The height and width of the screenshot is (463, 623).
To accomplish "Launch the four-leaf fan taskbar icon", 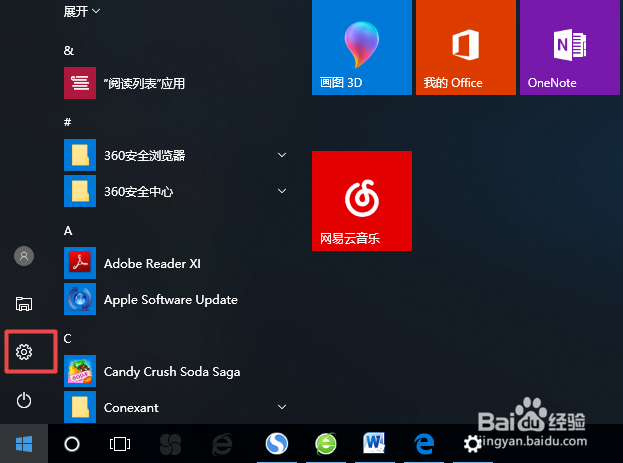I will coord(170,444).
